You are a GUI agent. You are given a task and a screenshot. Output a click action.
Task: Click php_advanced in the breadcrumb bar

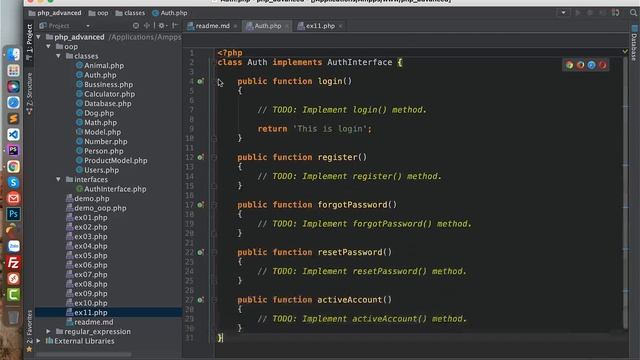tap(55, 13)
